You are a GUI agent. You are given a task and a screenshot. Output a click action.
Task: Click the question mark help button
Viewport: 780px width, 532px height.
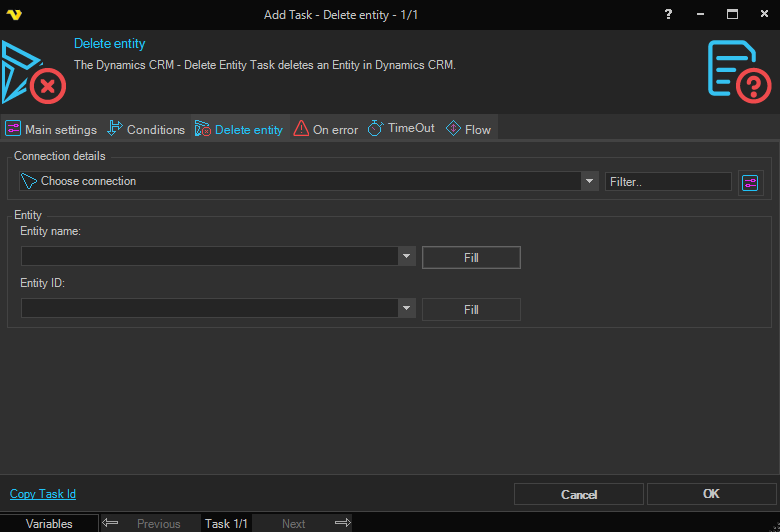click(x=668, y=14)
